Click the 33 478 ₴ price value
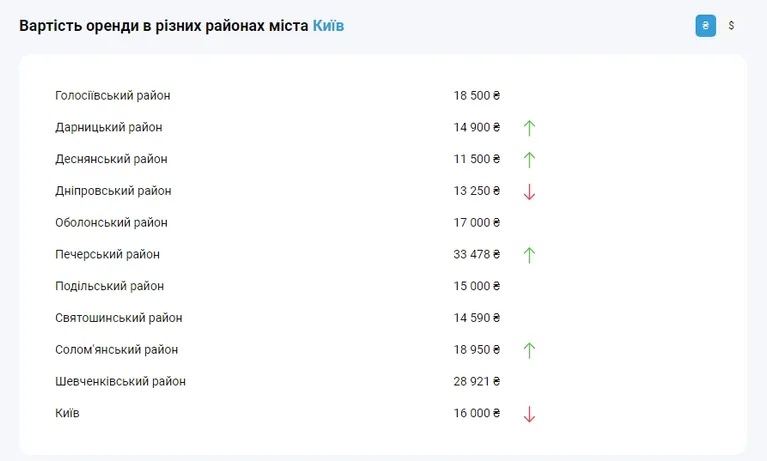This screenshot has width=767, height=461. pos(476,254)
